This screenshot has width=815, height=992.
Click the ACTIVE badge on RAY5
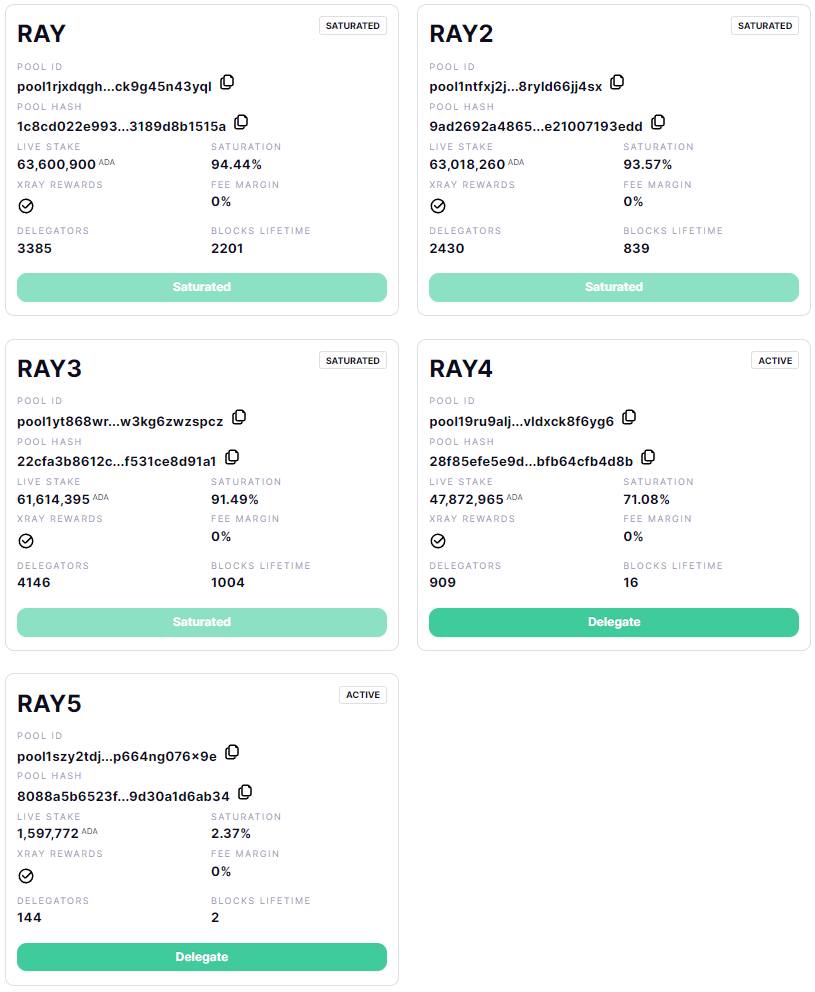(x=363, y=695)
